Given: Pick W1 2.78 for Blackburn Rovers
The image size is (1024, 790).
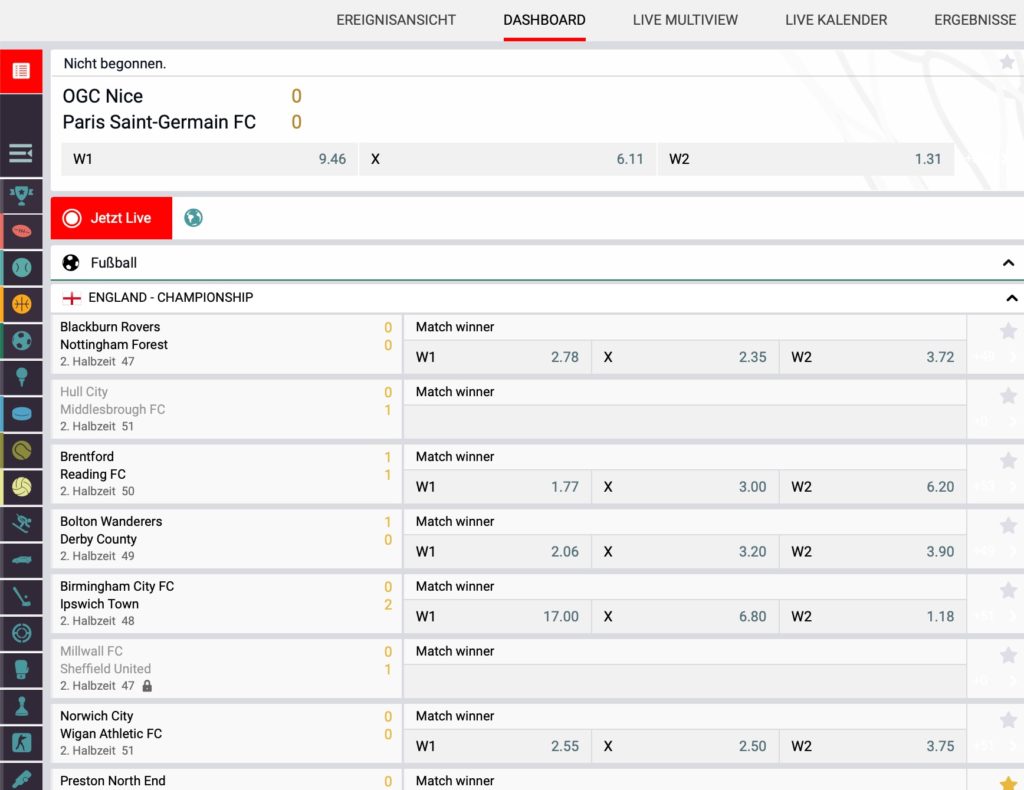Looking at the screenshot, I should tap(497, 357).
